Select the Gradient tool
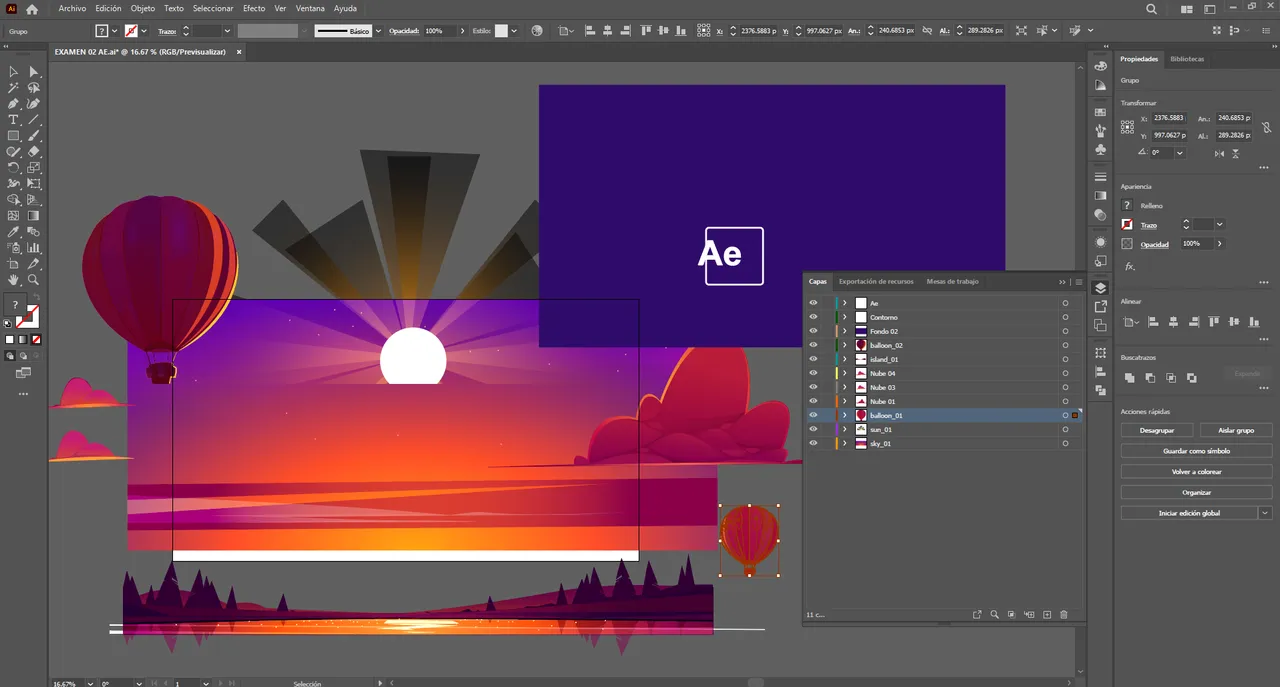This screenshot has width=1280, height=687. [x=34, y=216]
